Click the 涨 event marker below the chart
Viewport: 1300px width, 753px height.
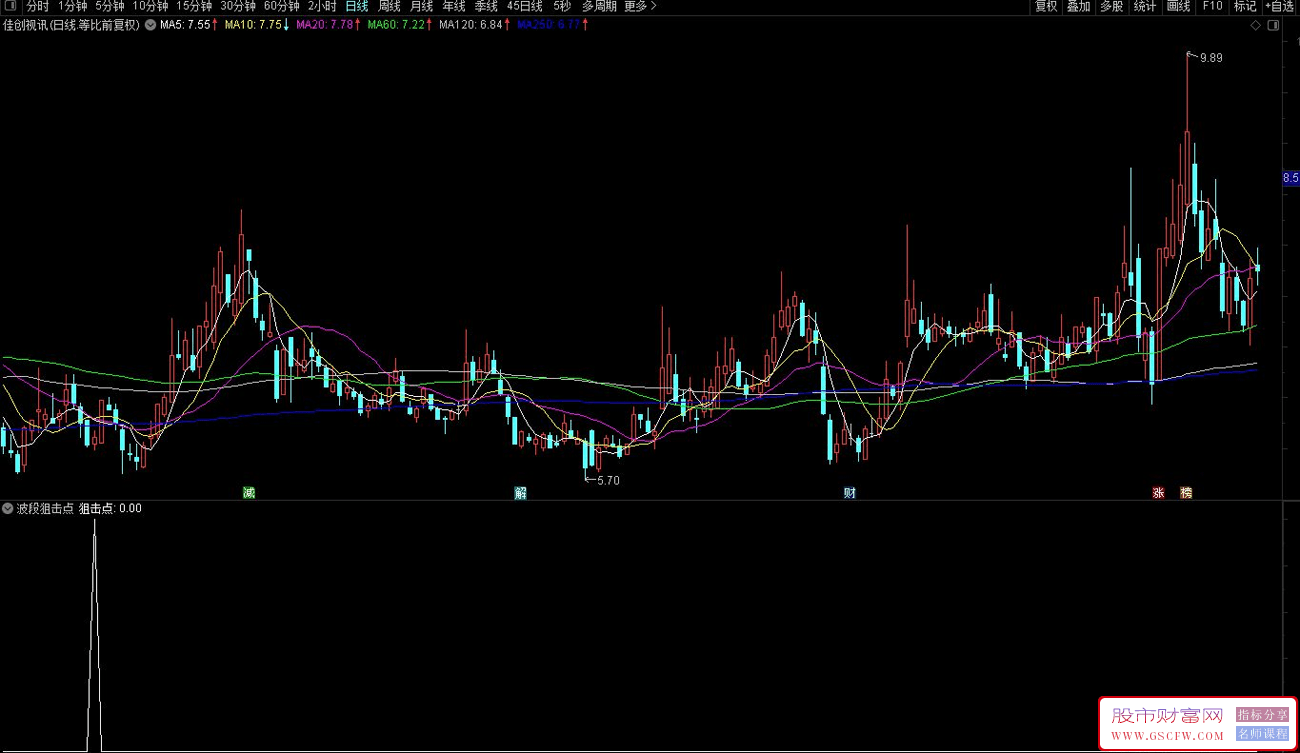click(1159, 492)
